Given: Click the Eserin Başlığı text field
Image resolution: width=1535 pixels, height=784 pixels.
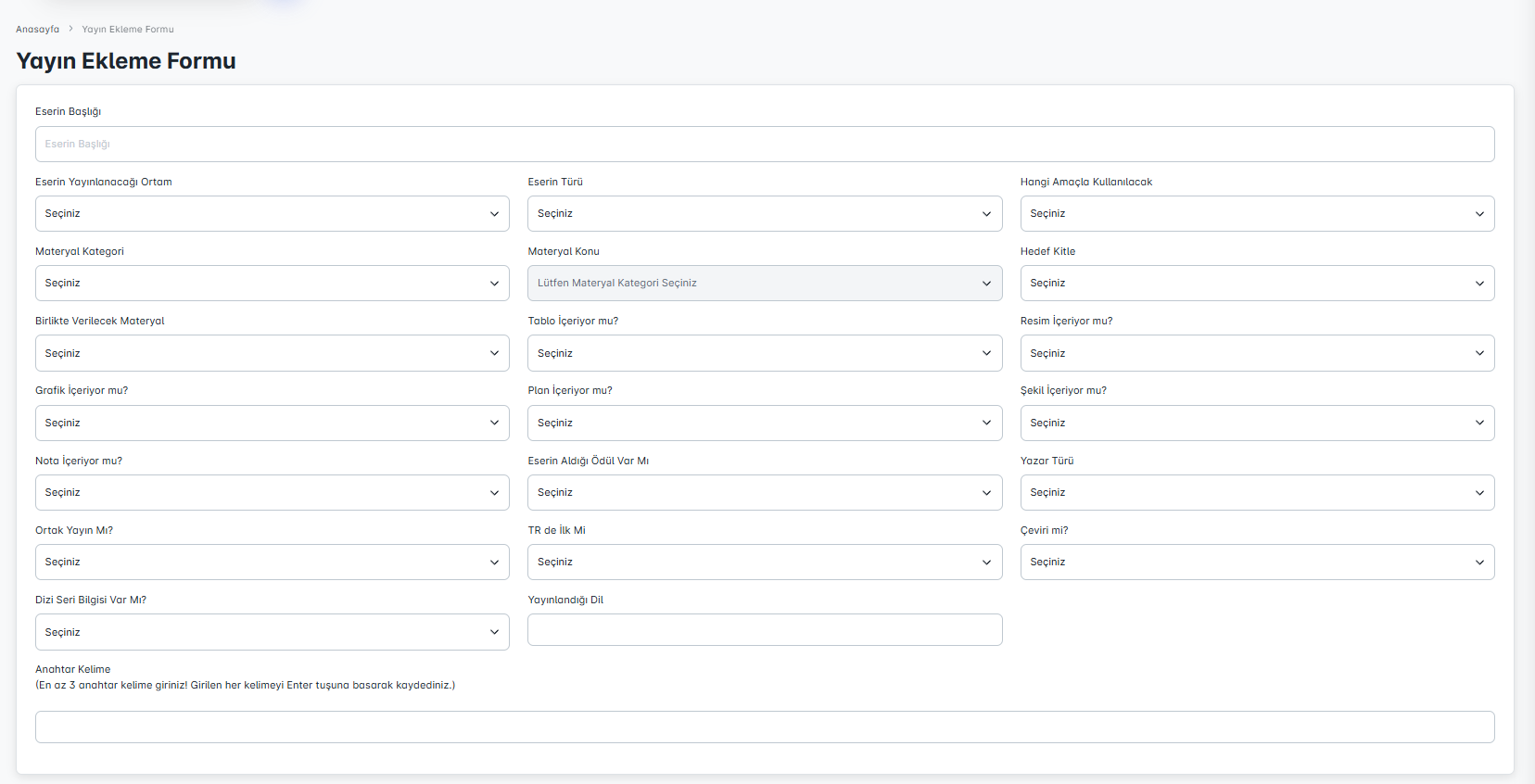Looking at the screenshot, I should (764, 145).
